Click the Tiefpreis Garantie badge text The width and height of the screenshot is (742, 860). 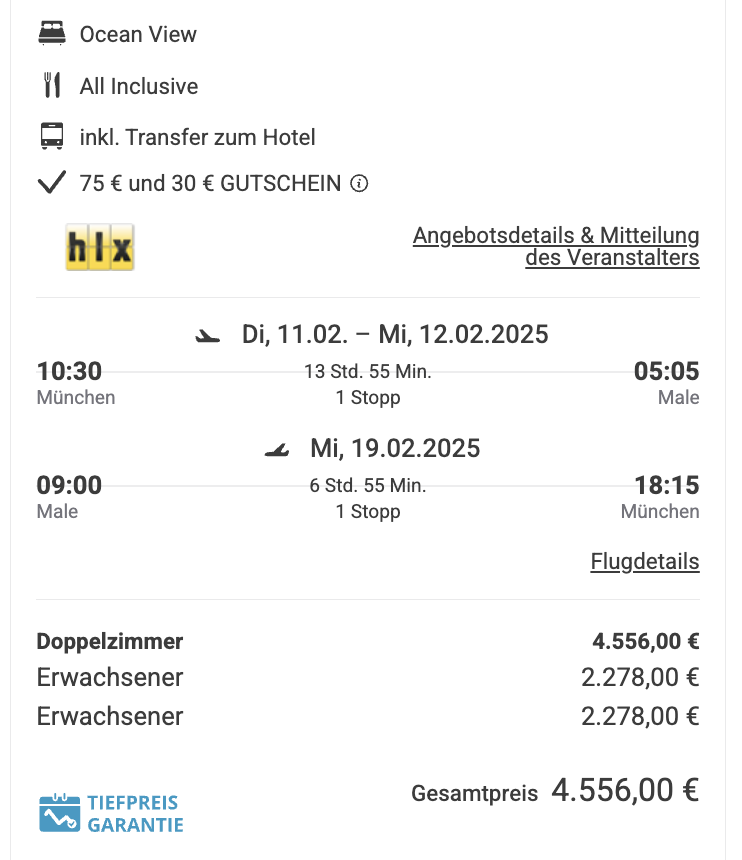click(135, 814)
